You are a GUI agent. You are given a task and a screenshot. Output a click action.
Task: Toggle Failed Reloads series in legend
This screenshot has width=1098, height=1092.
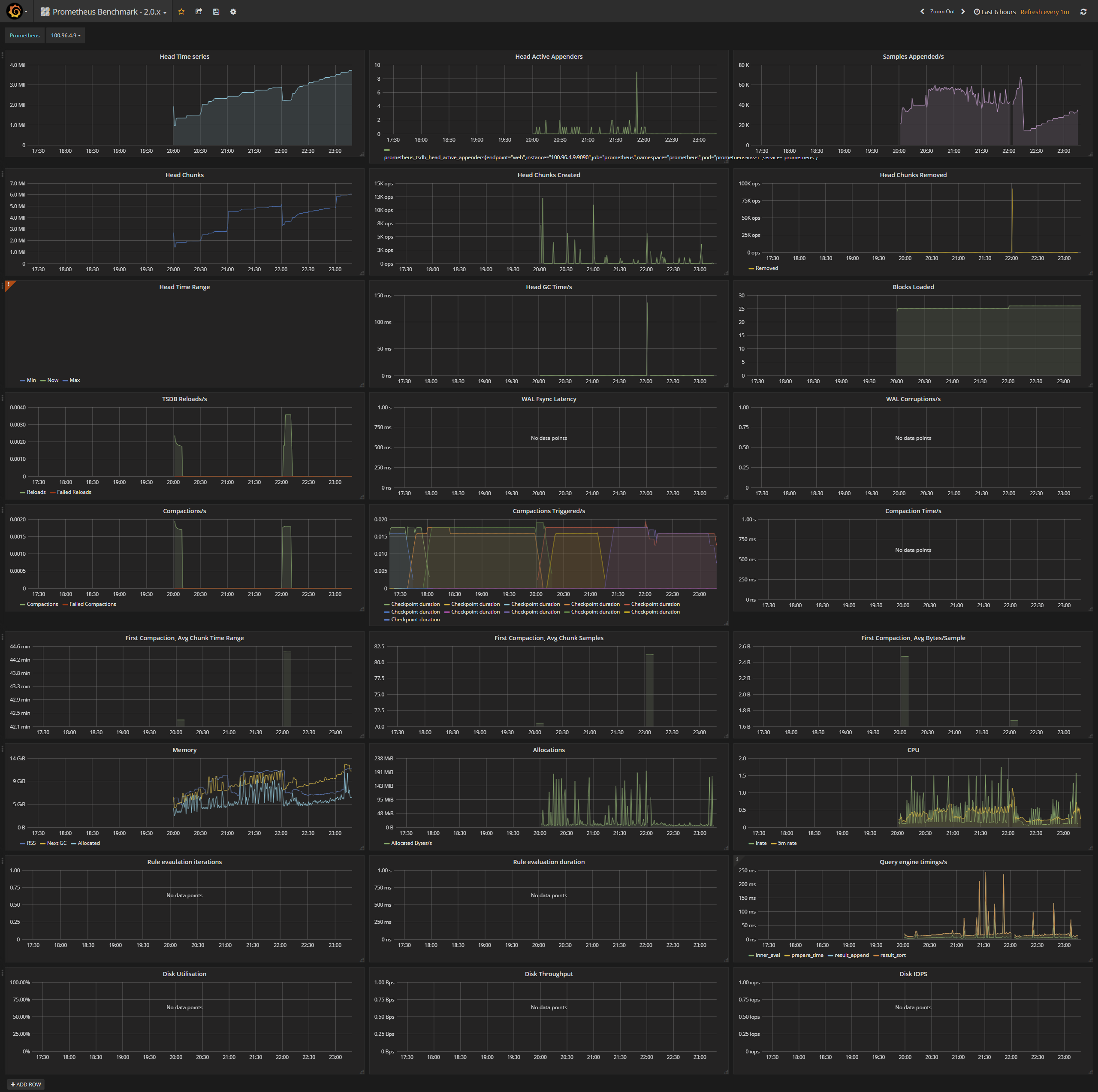pos(74,492)
